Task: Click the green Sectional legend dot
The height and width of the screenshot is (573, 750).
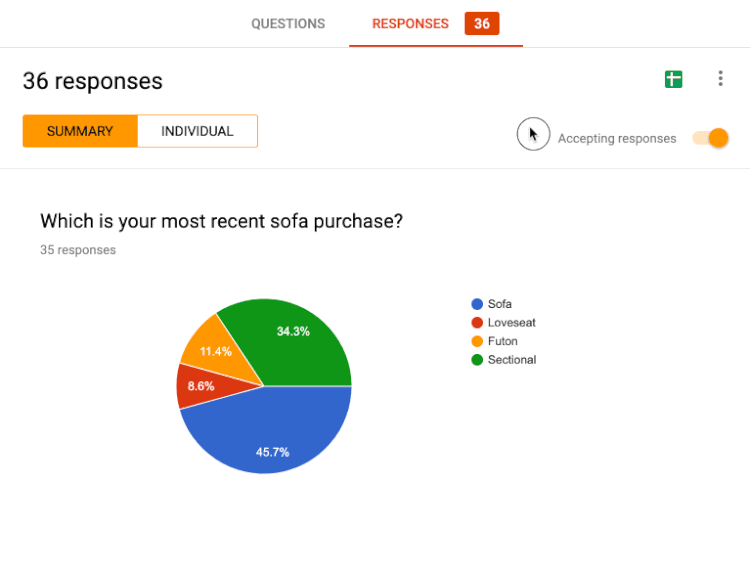Action: (x=477, y=360)
